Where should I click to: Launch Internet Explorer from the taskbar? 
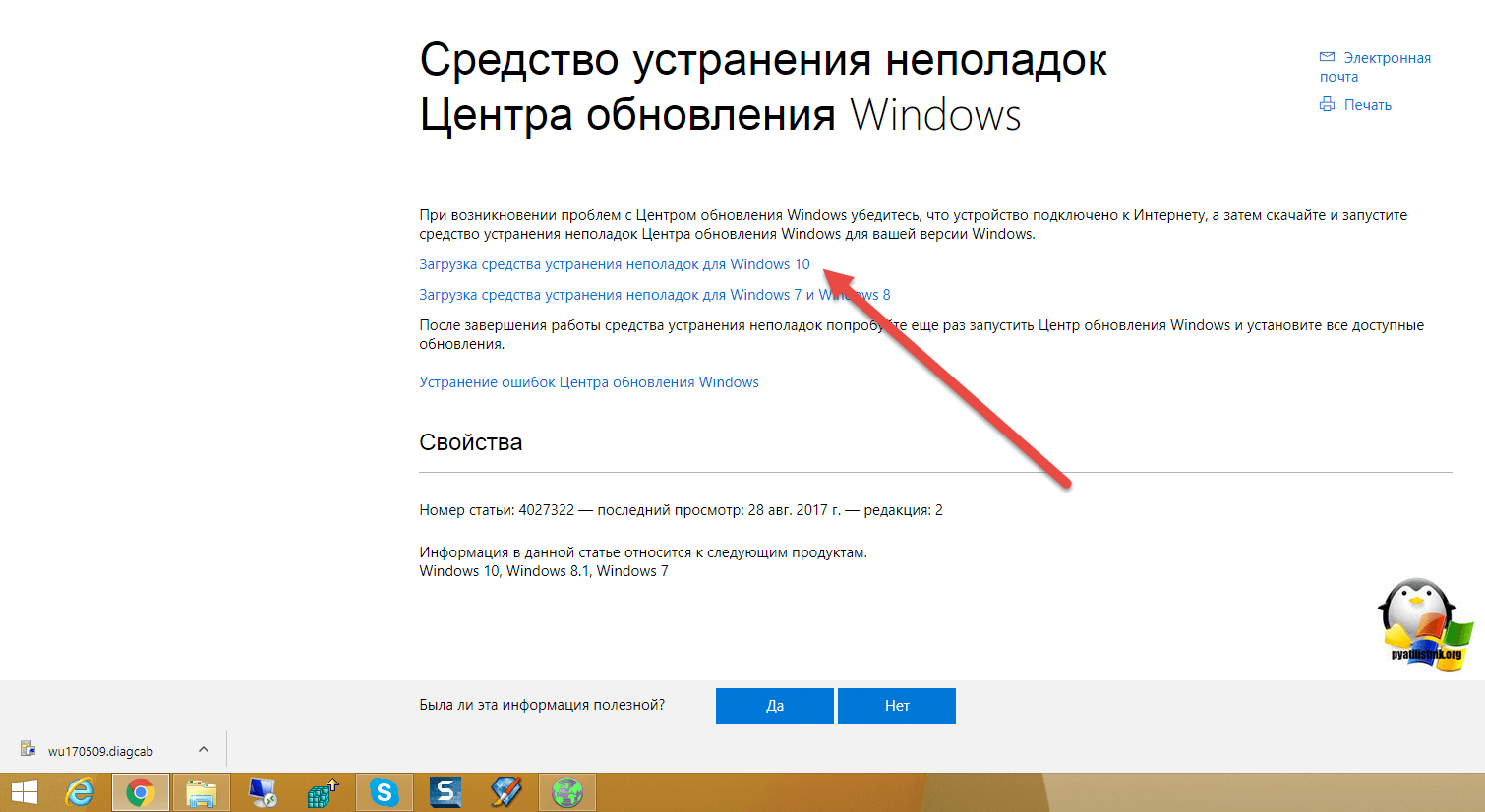click(x=80, y=792)
